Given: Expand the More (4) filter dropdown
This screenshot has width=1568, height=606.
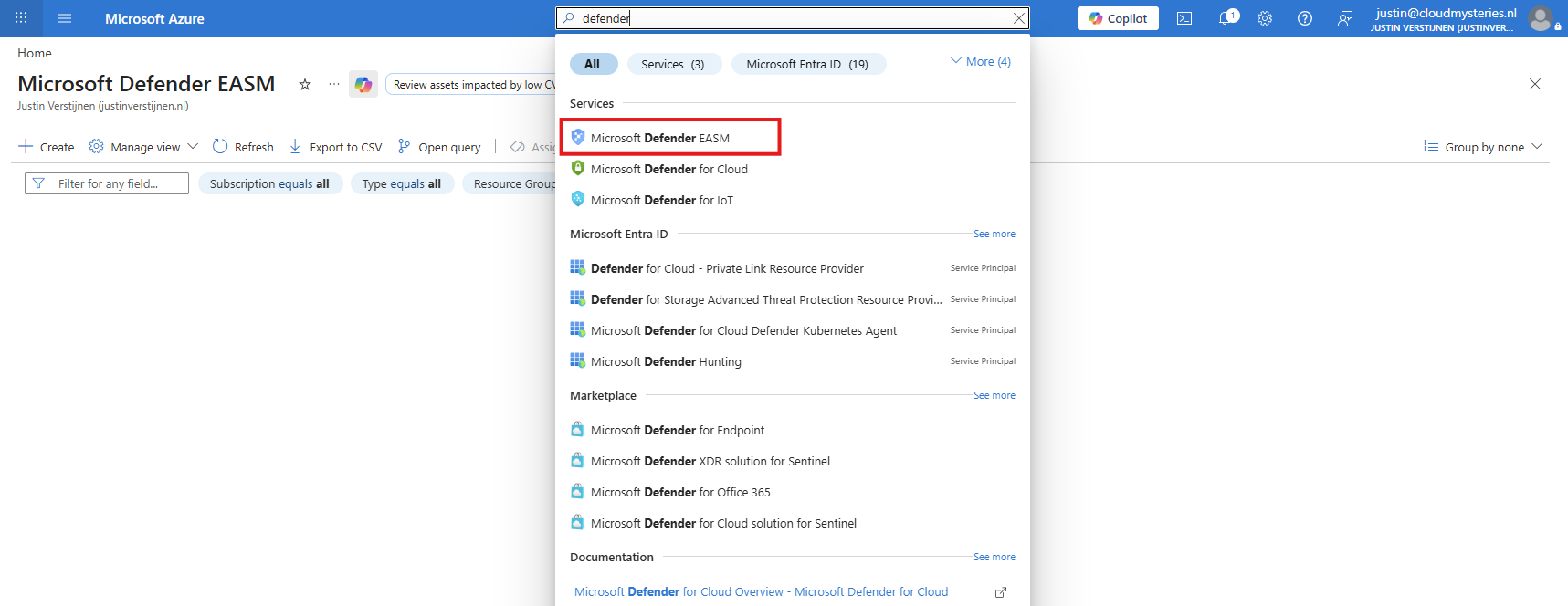Looking at the screenshot, I should point(981,62).
